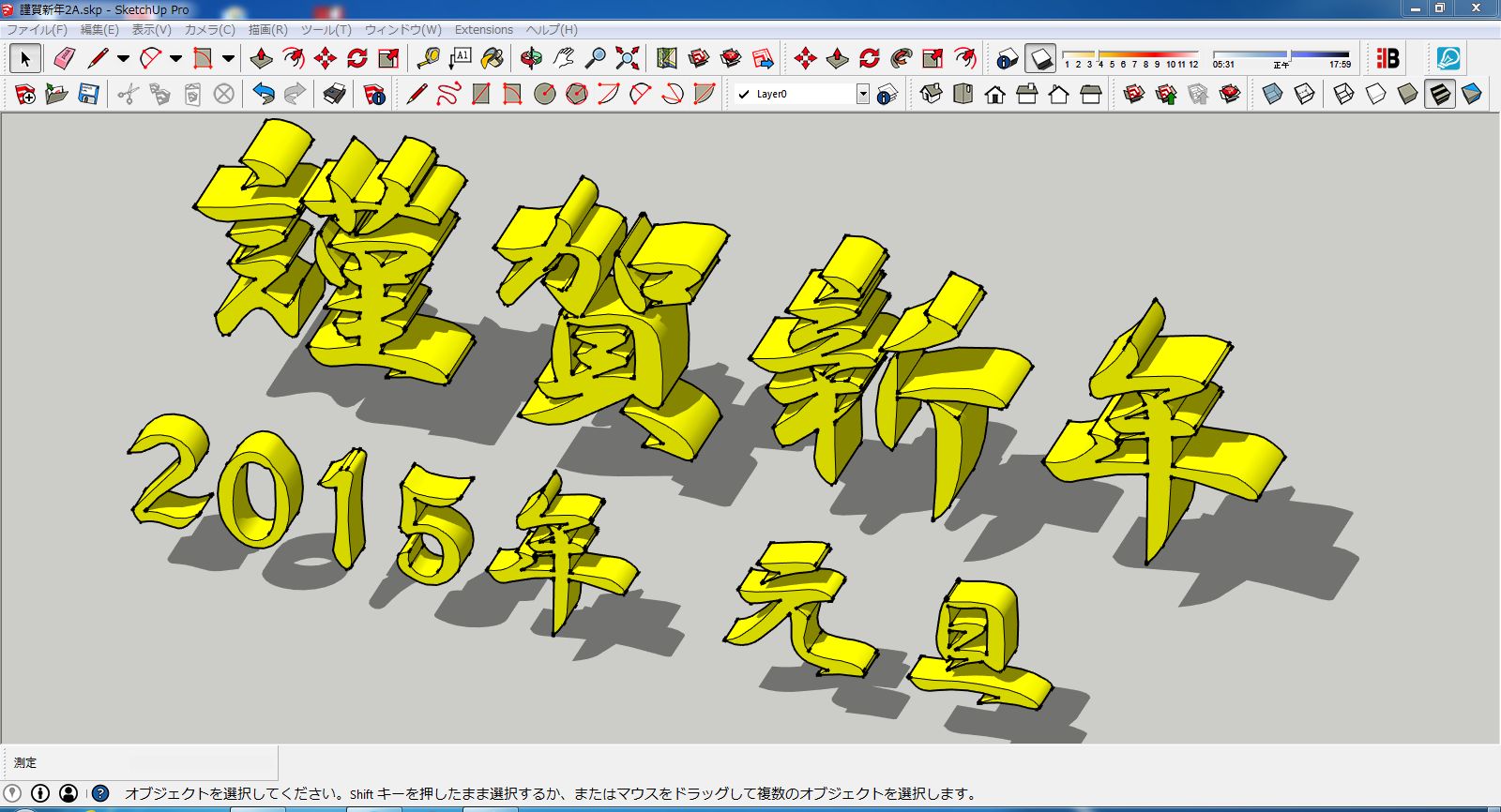This screenshot has height=812, width=1501.
Task: Click the user sign-in status icon
Action: tap(68, 793)
